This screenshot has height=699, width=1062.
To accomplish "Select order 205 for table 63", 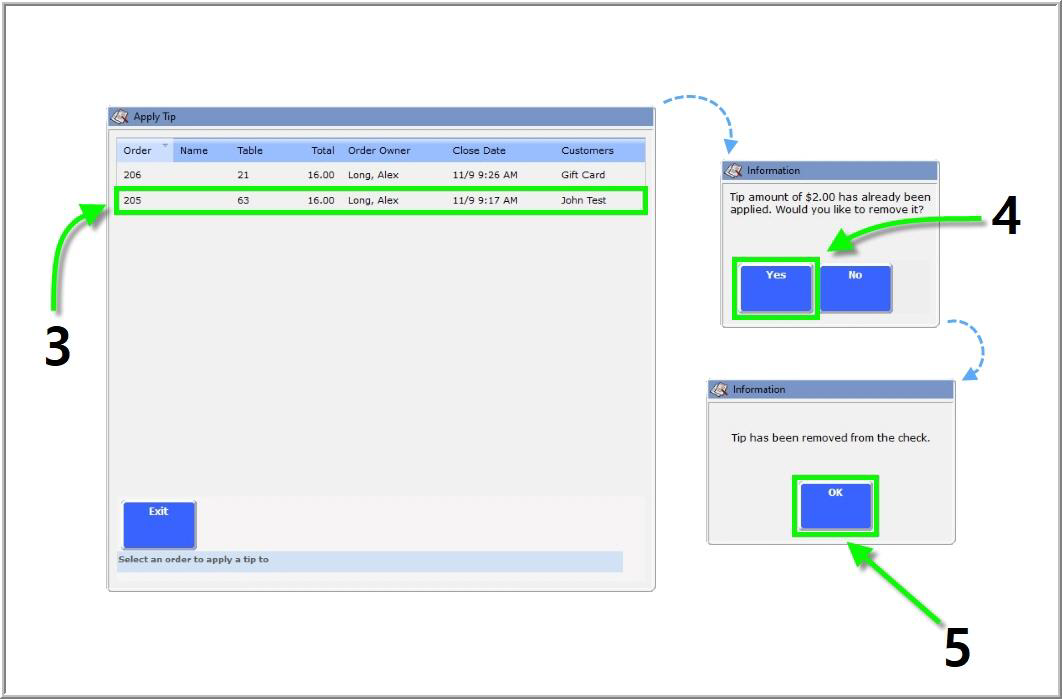I will [x=133, y=201].
